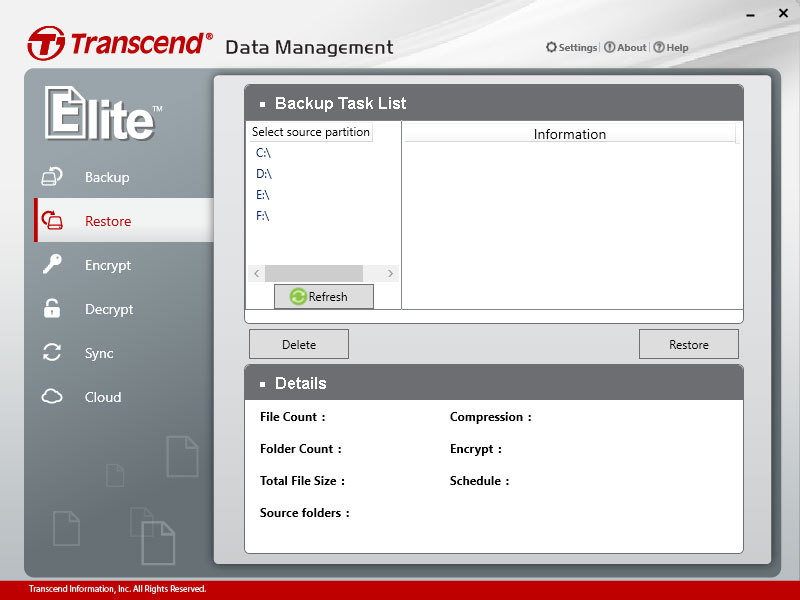This screenshot has width=800, height=600.
Task: Open Settings gear icon
Action: (x=551, y=47)
